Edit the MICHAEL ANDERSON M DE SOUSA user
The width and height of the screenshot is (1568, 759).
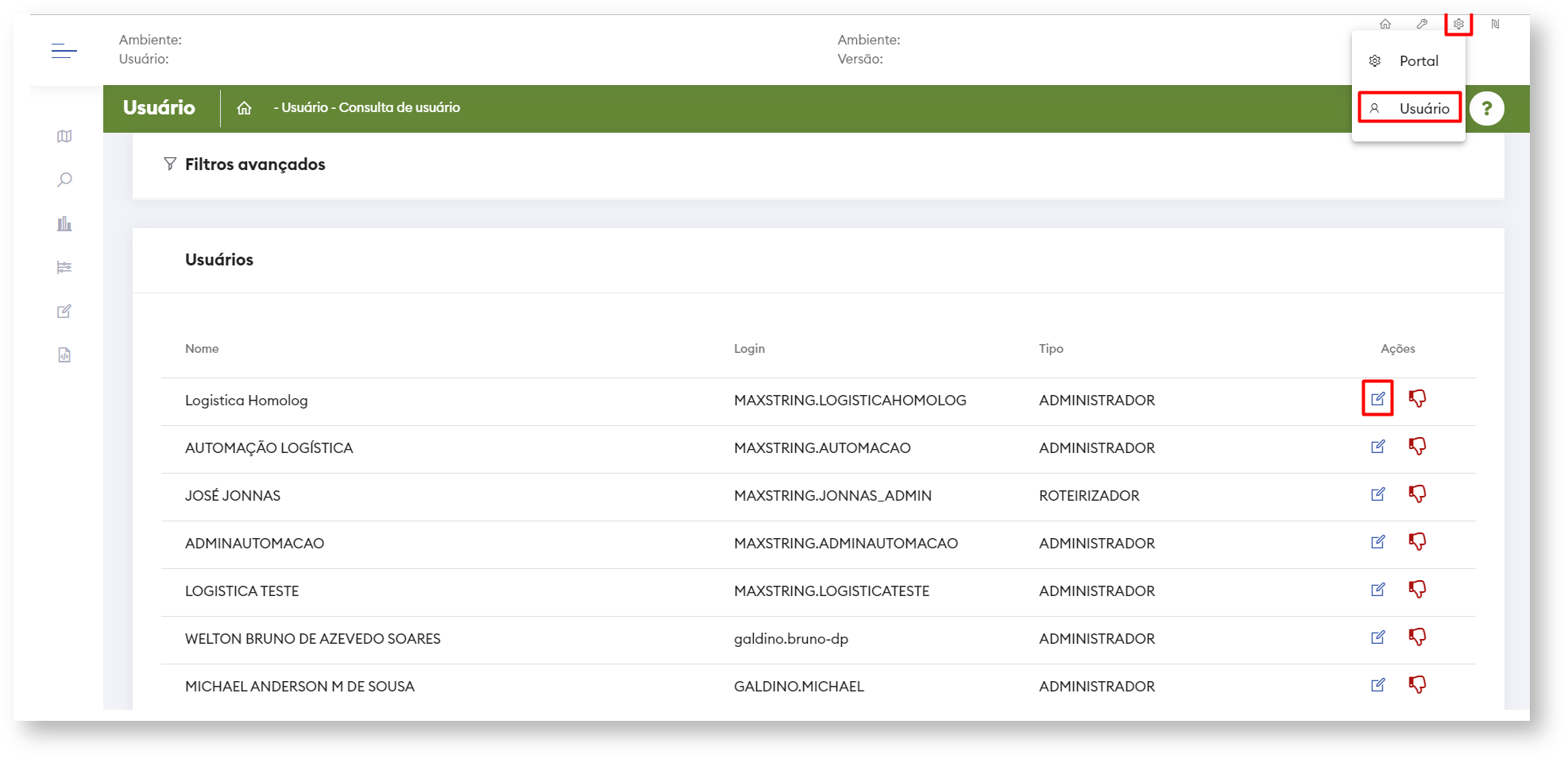(x=1377, y=684)
